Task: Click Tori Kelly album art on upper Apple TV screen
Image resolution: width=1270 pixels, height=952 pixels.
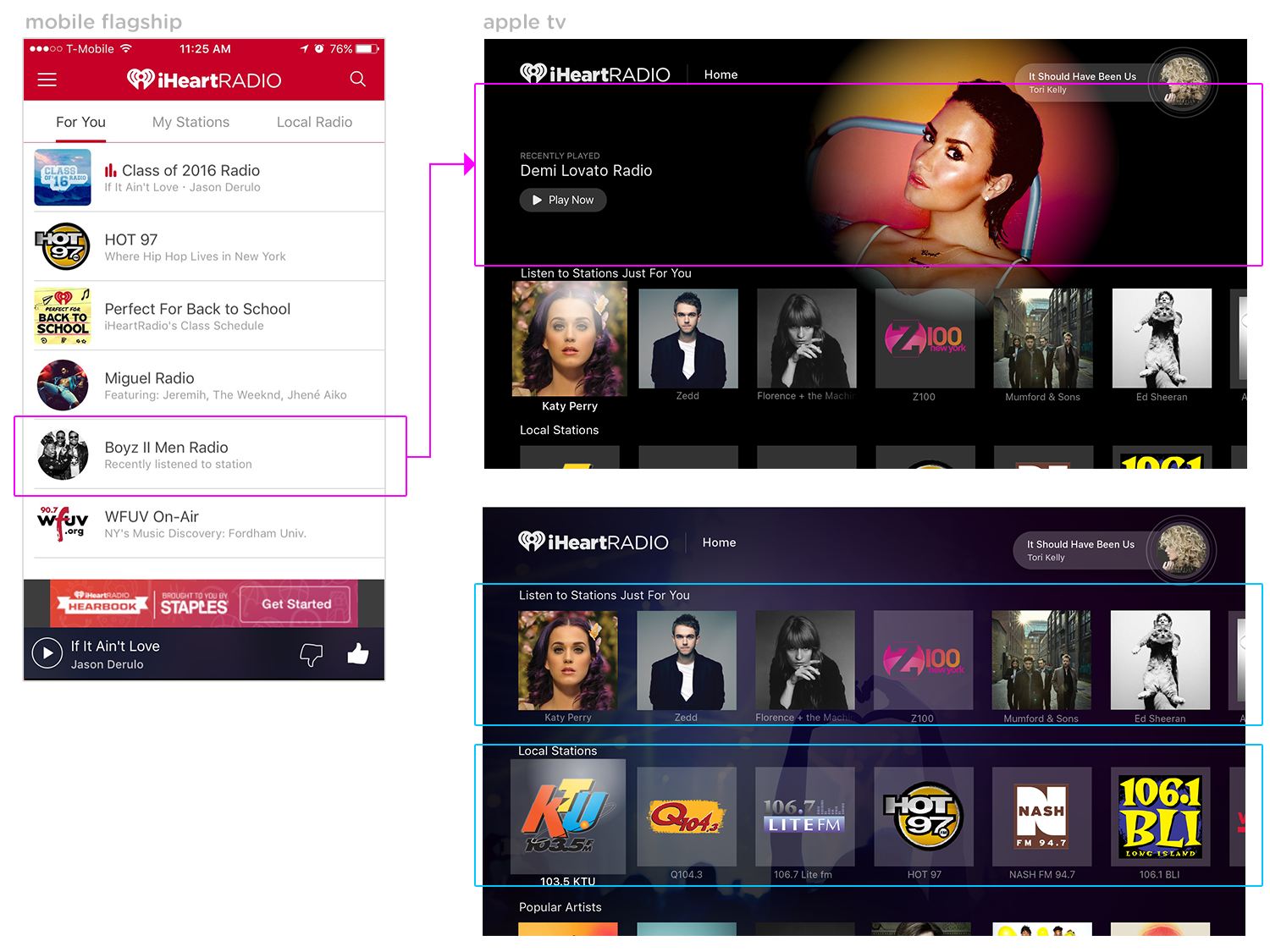Action: tap(1184, 82)
